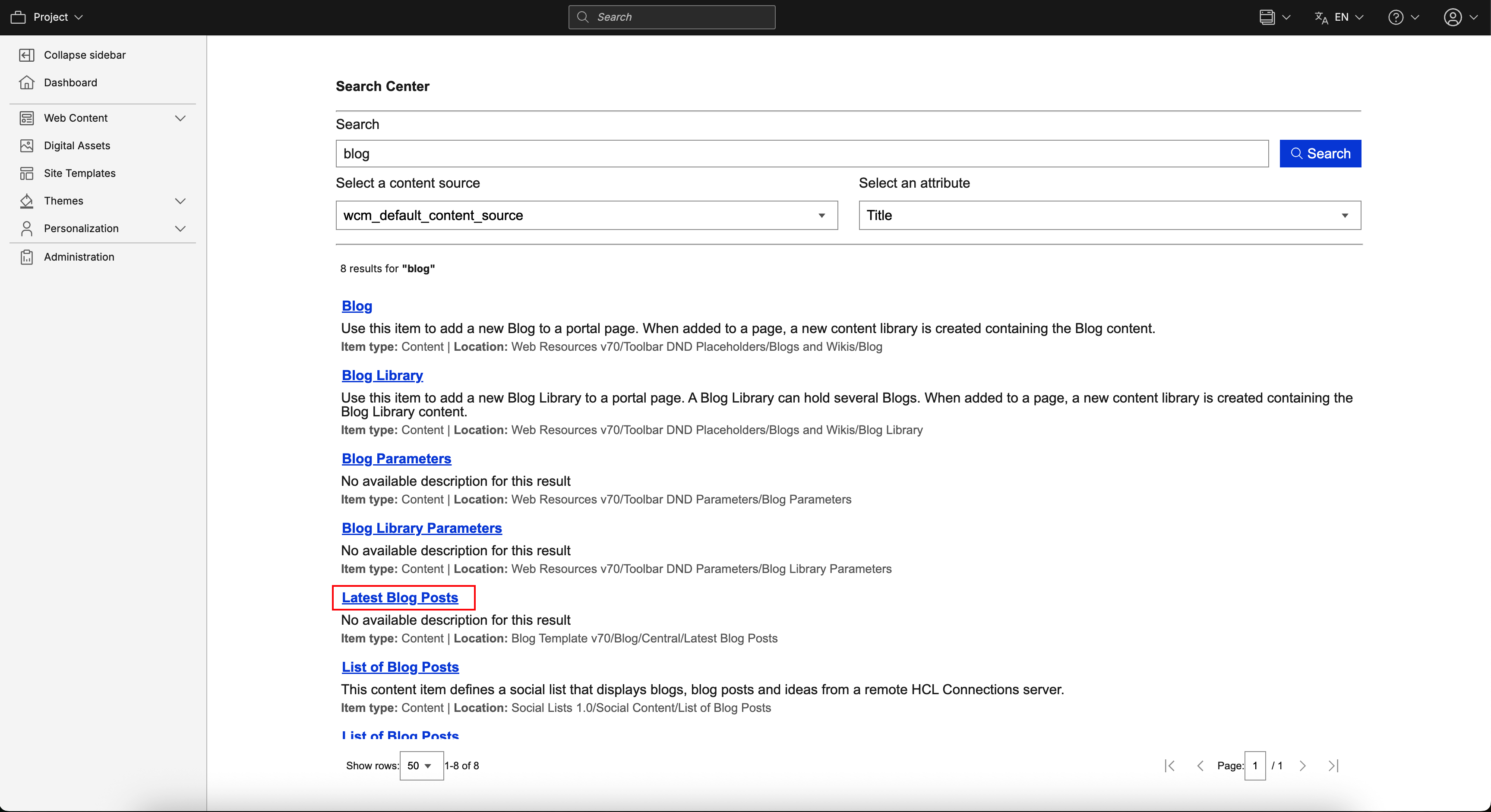This screenshot has width=1491, height=812.
Task: Click the Digital Assets image icon
Action: pyautogui.click(x=27, y=146)
